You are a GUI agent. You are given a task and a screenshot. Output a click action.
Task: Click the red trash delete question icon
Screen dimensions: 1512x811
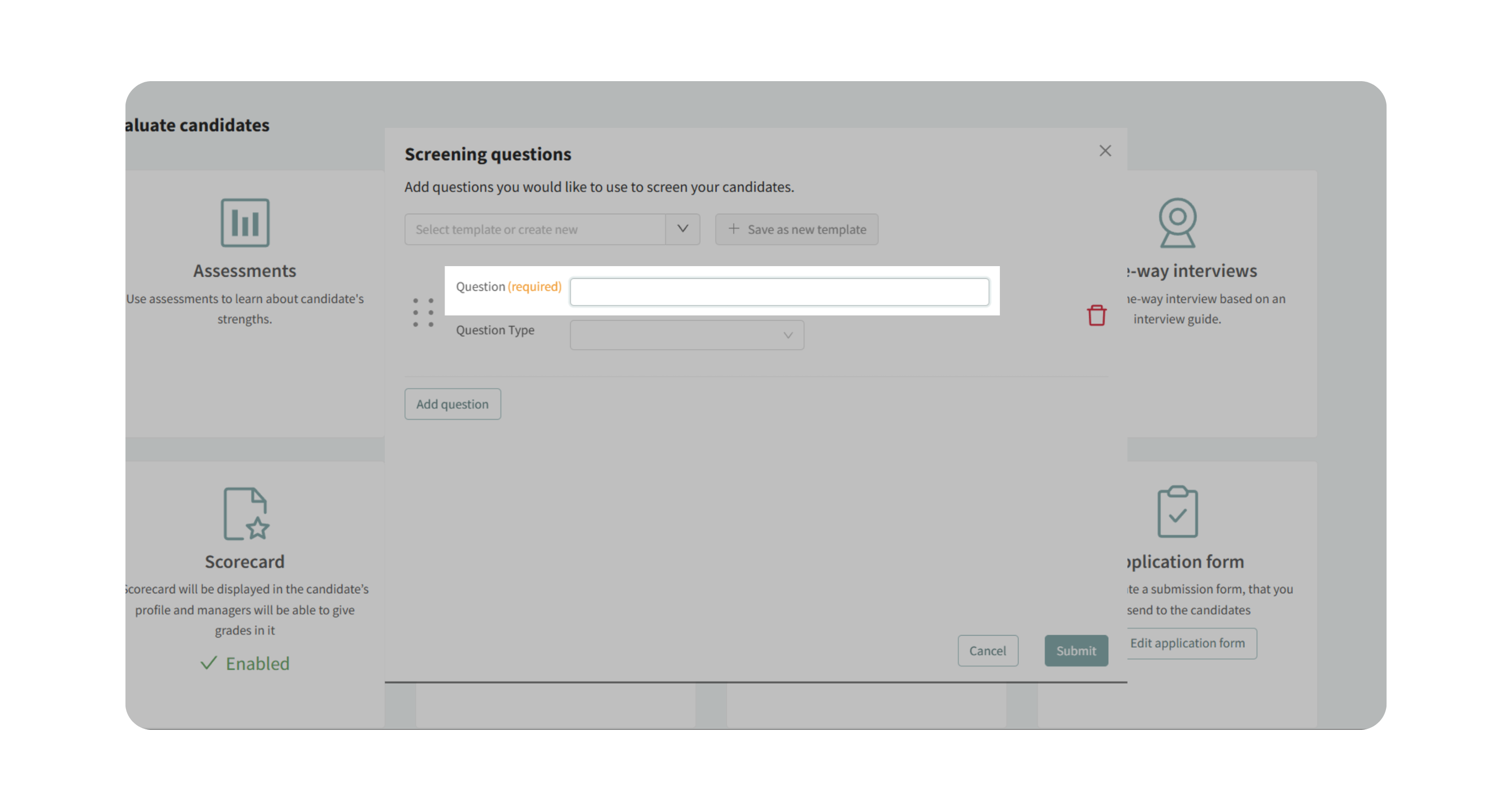[1096, 315]
